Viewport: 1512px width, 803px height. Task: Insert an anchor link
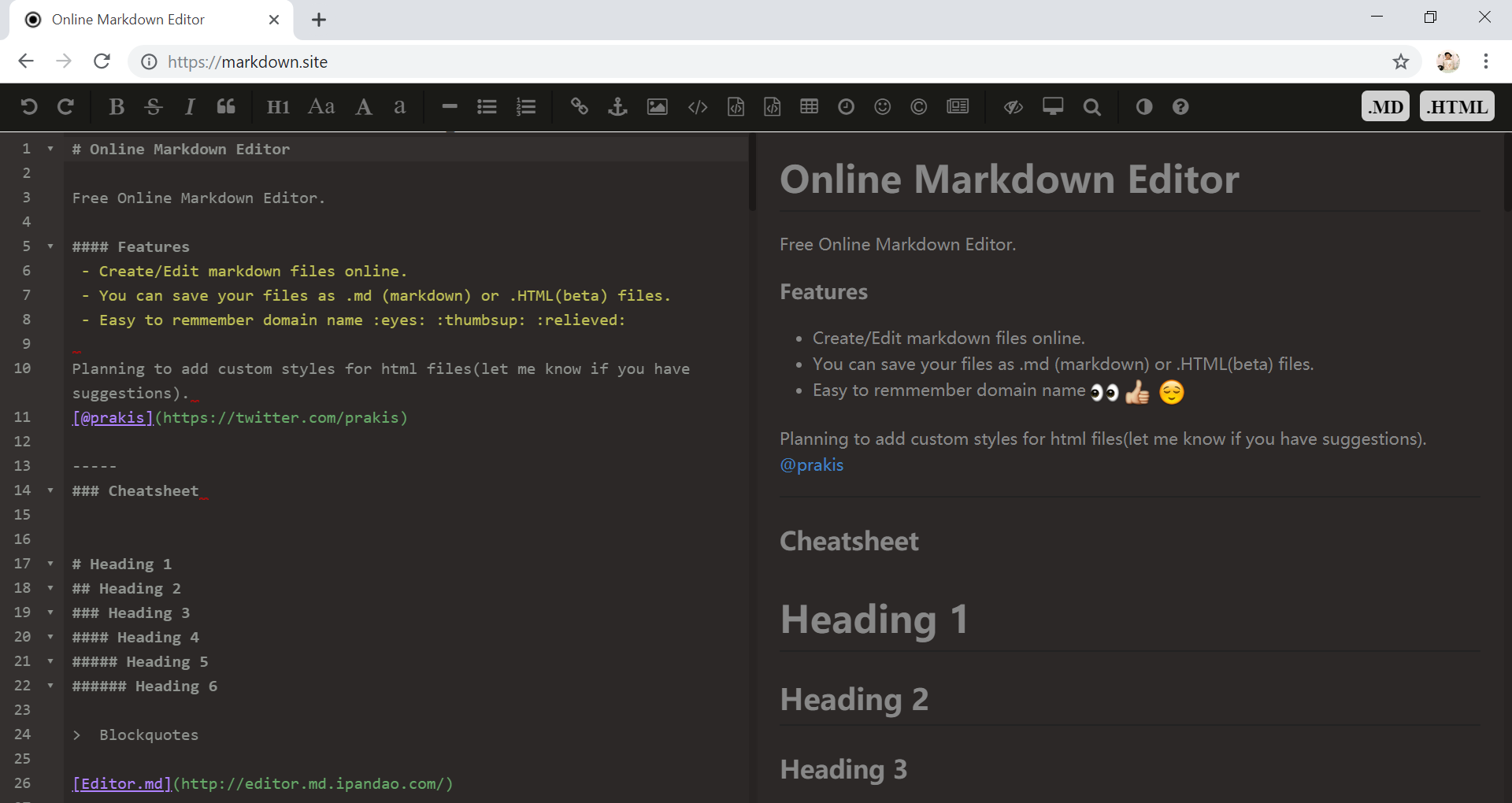click(618, 106)
